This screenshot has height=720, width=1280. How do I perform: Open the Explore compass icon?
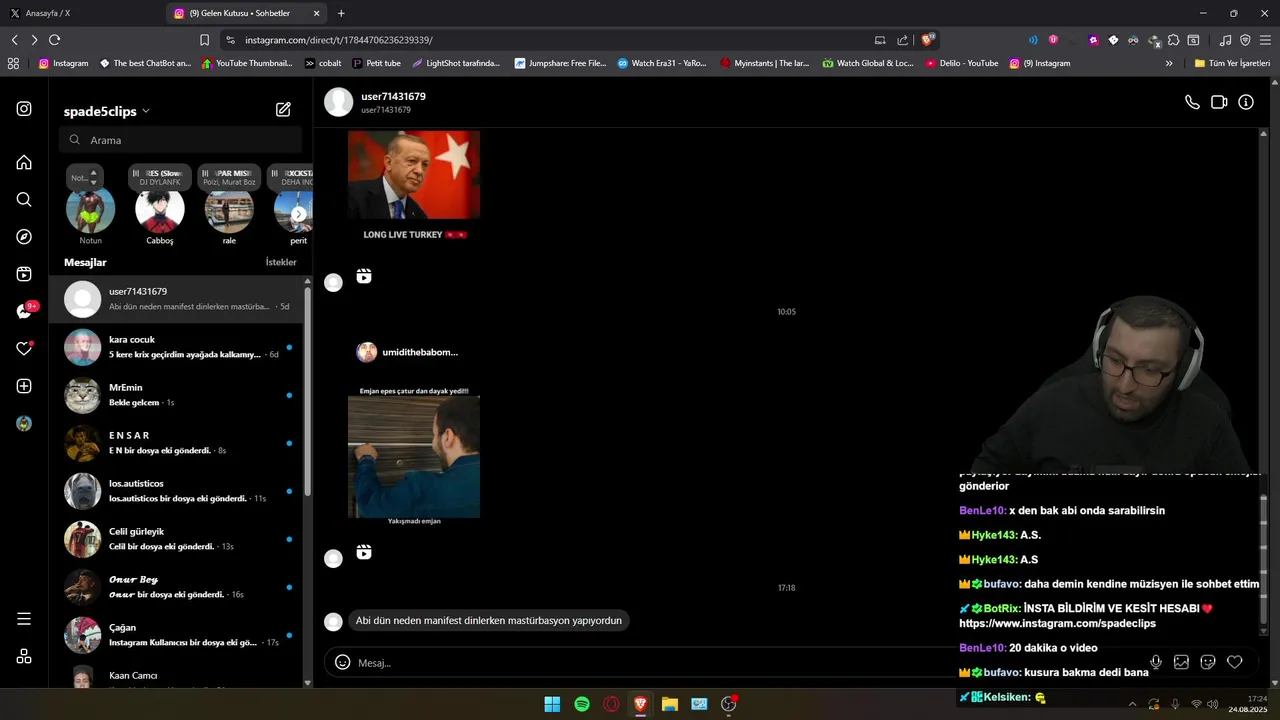pyautogui.click(x=24, y=237)
